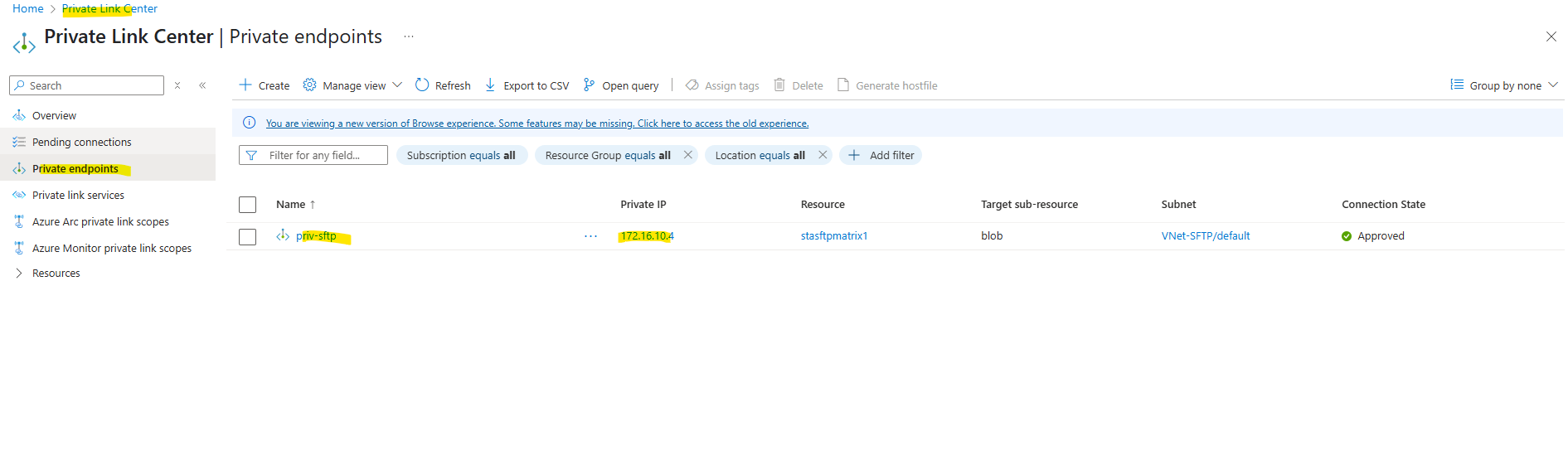
Task: Click the Manage view gear icon
Action: (309, 85)
